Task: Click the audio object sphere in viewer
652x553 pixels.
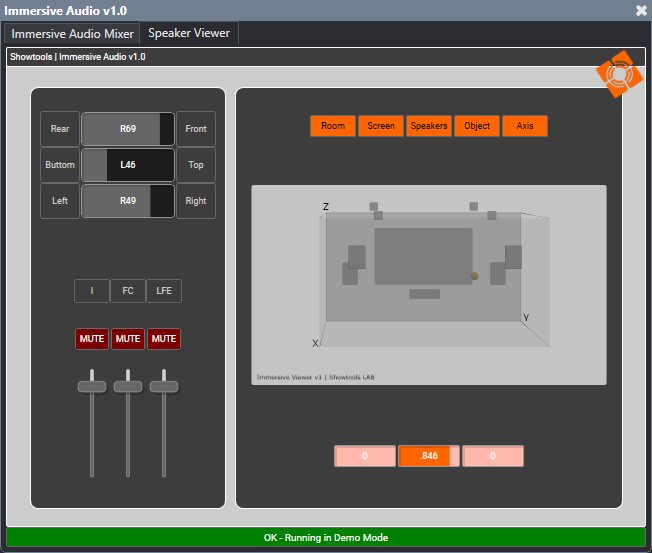Action: [474, 276]
